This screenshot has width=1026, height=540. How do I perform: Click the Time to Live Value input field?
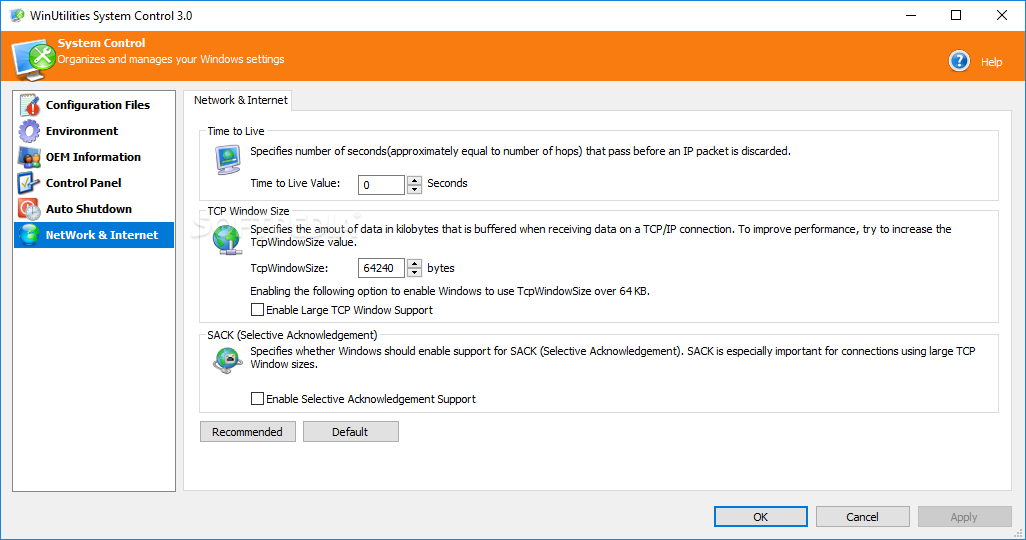click(x=381, y=185)
